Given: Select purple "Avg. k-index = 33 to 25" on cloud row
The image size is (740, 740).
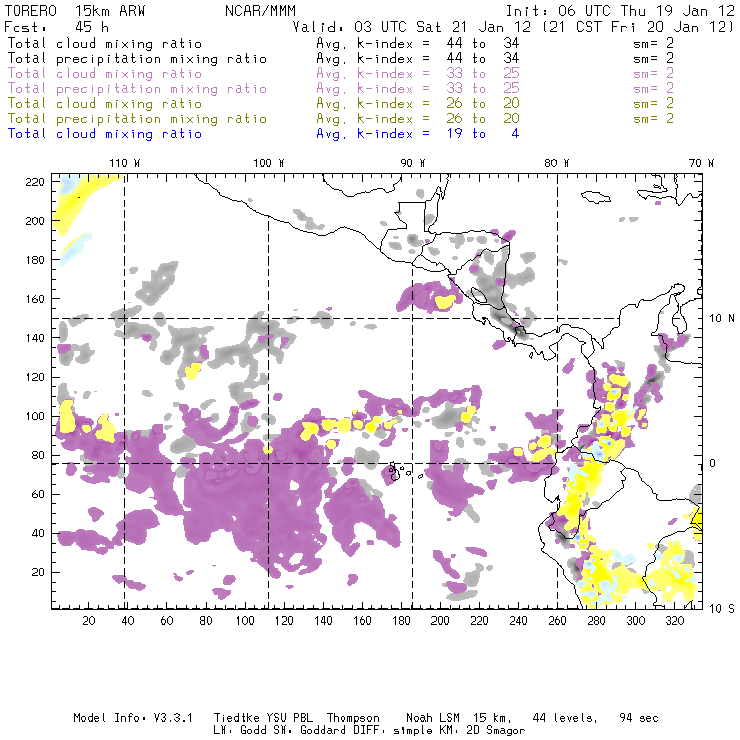Looking at the screenshot, I should click(418, 74).
